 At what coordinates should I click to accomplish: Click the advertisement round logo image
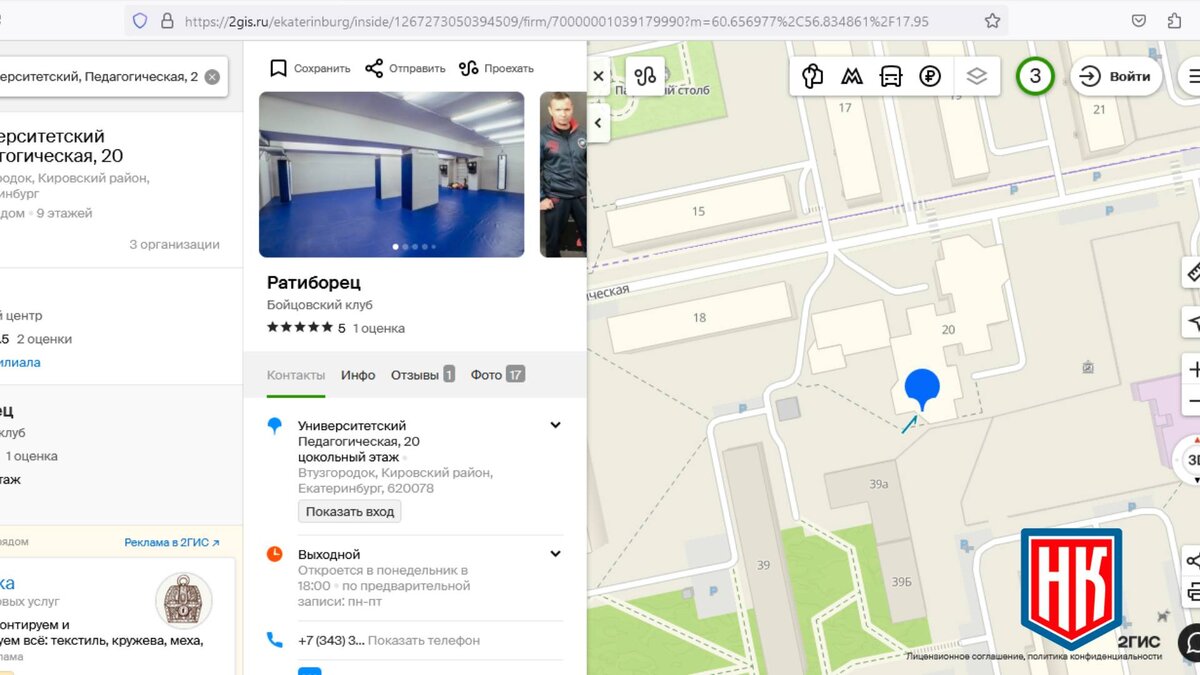click(x=184, y=600)
